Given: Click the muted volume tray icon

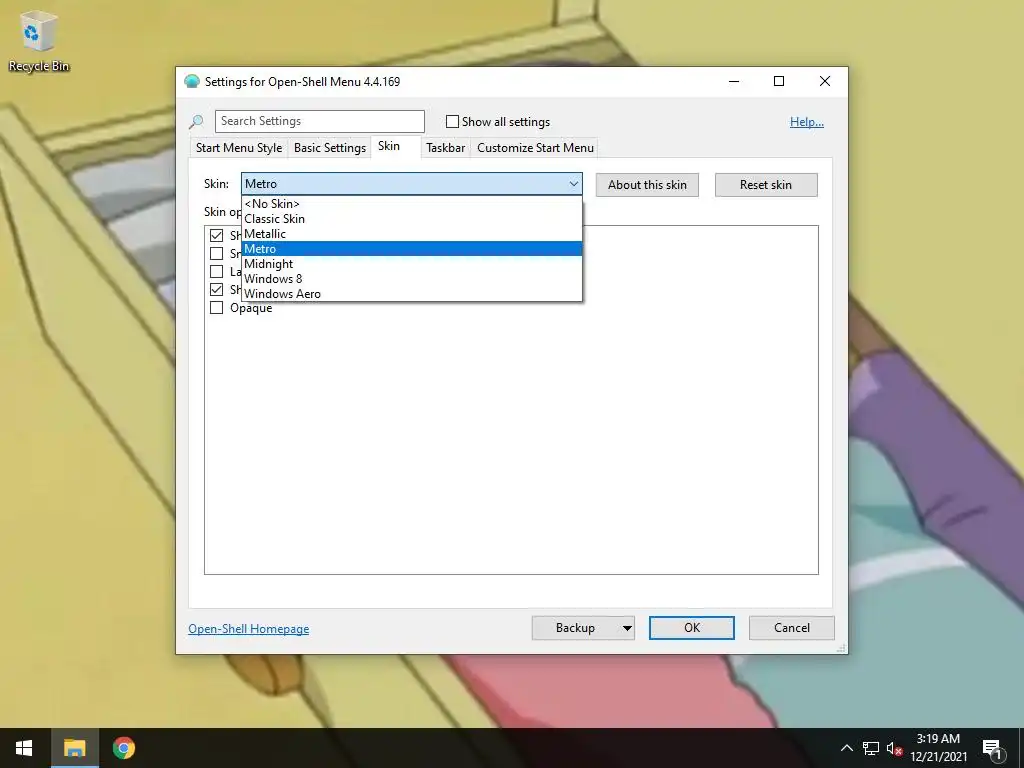Looking at the screenshot, I should (894, 748).
